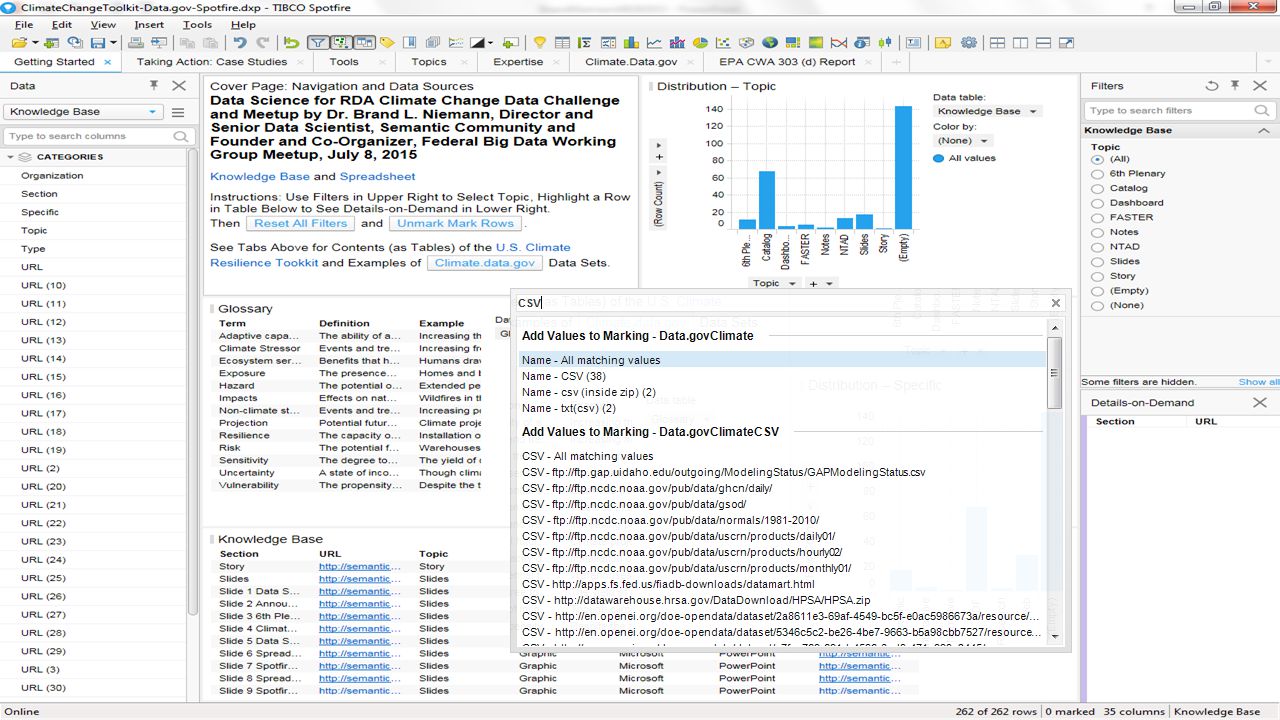The height and width of the screenshot is (720, 1280).
Task: Insert a Treemap visualization
Action: pos(792,43)
